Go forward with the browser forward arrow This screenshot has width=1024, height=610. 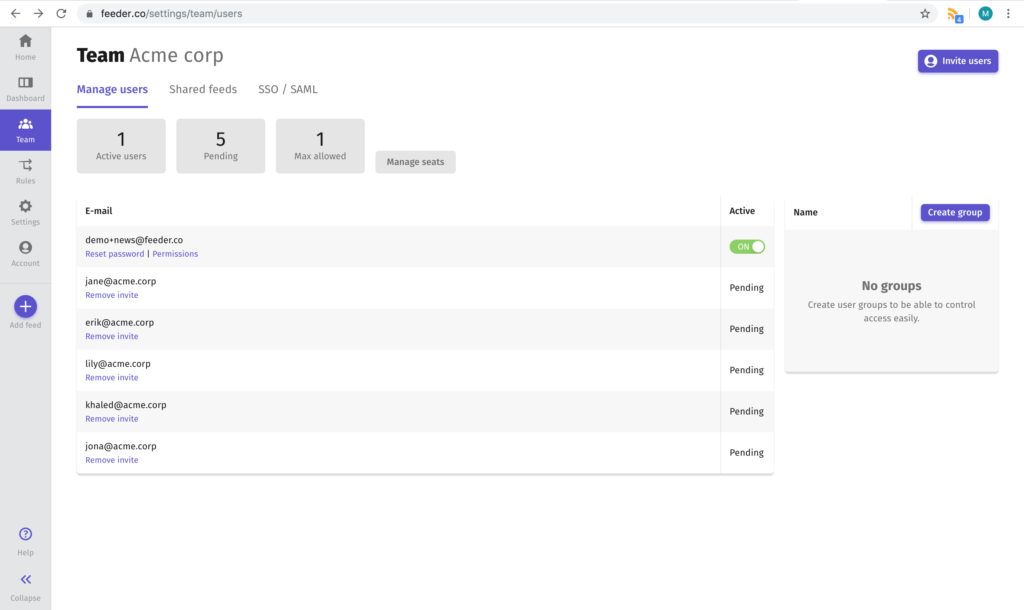39,13
